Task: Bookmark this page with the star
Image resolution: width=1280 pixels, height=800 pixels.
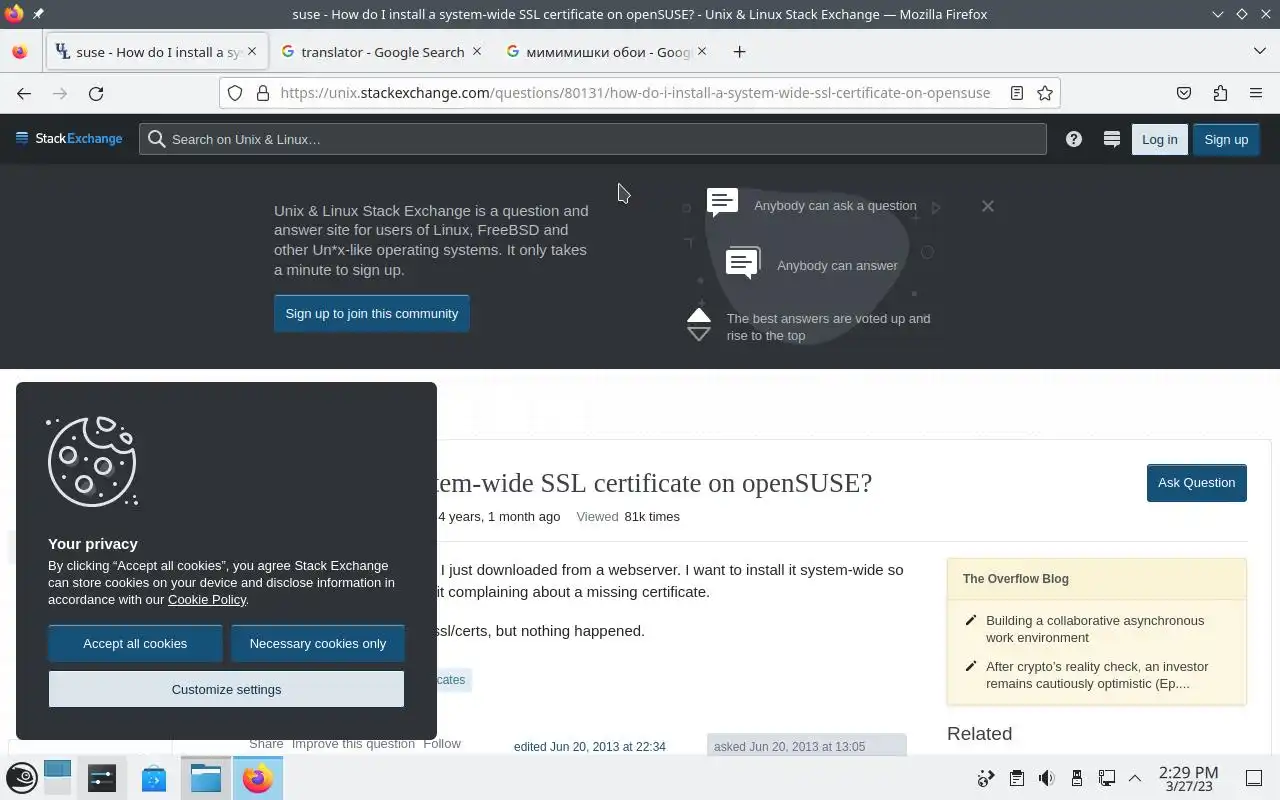Action: pos(1045,93)
